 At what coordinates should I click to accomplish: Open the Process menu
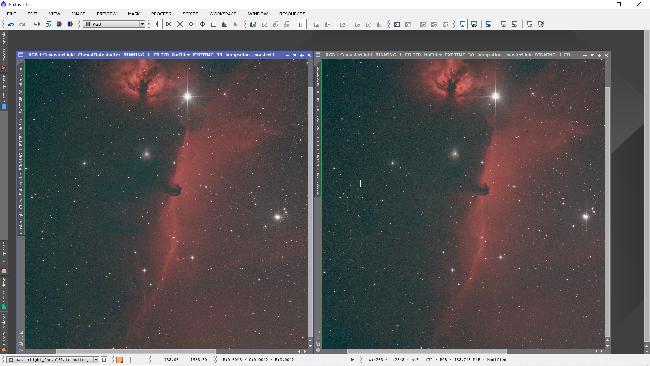161,13
